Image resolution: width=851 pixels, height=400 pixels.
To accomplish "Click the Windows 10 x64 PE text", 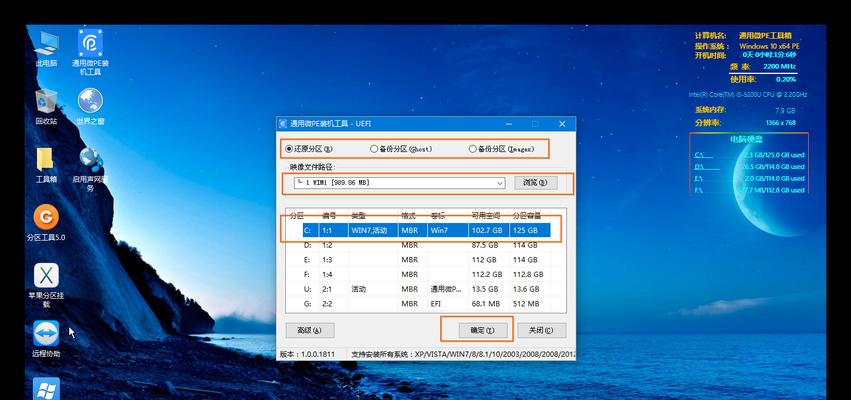I will point(769,46).
